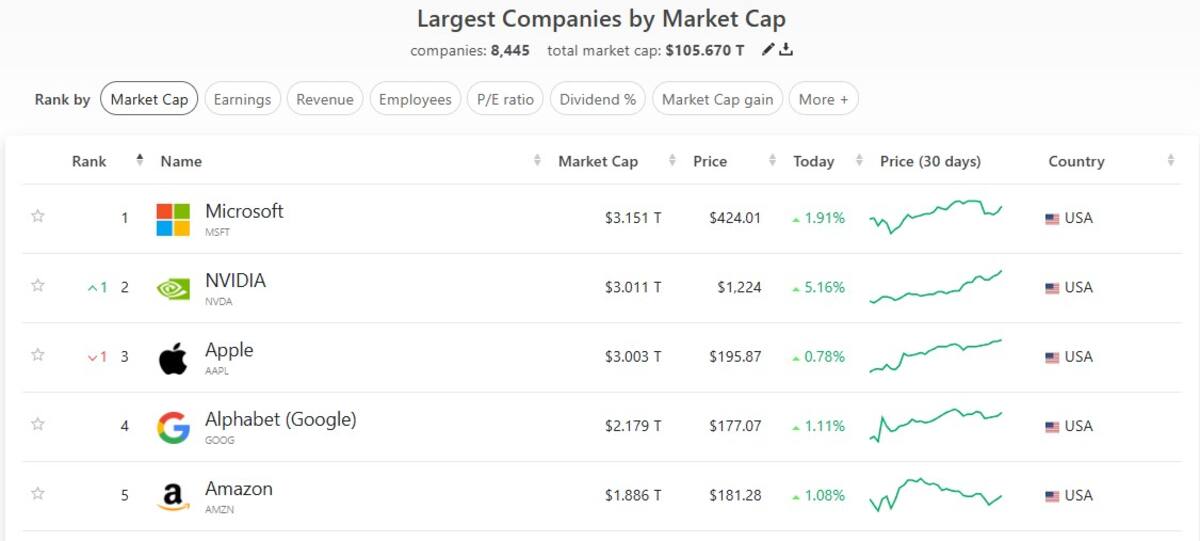Image resolution: width=1200 pixels, height=541 pixels.
Task: Click the USA flag in the Alphabet row
Action: pyautogui.click(x=1052, y=427)
